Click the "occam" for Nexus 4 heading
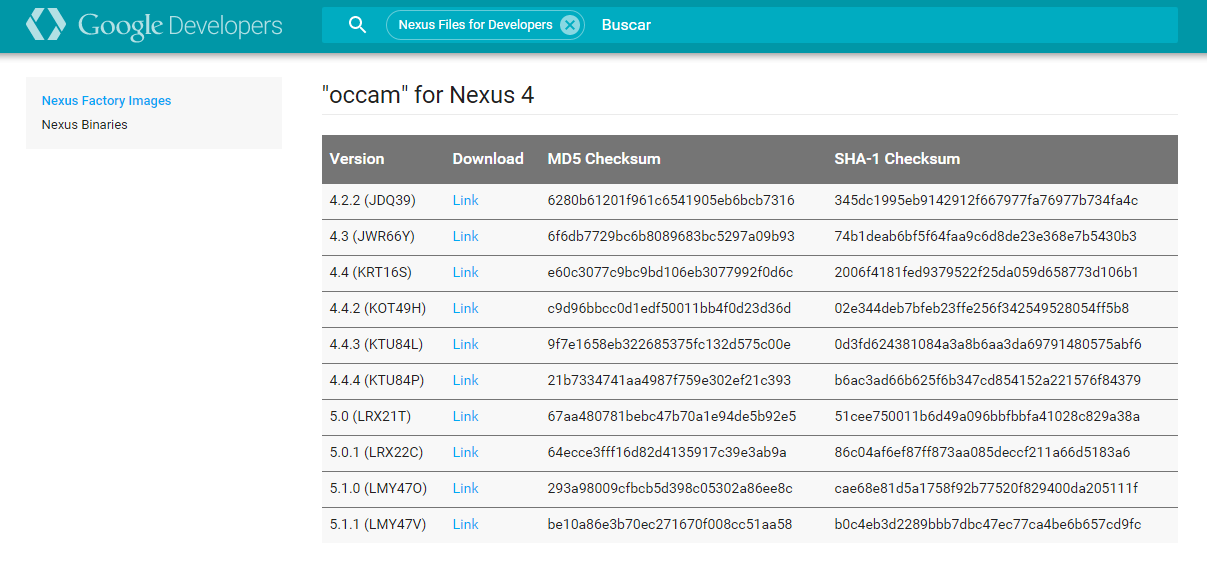Viewport: 1207px width, 565px height. click(428, 95)
